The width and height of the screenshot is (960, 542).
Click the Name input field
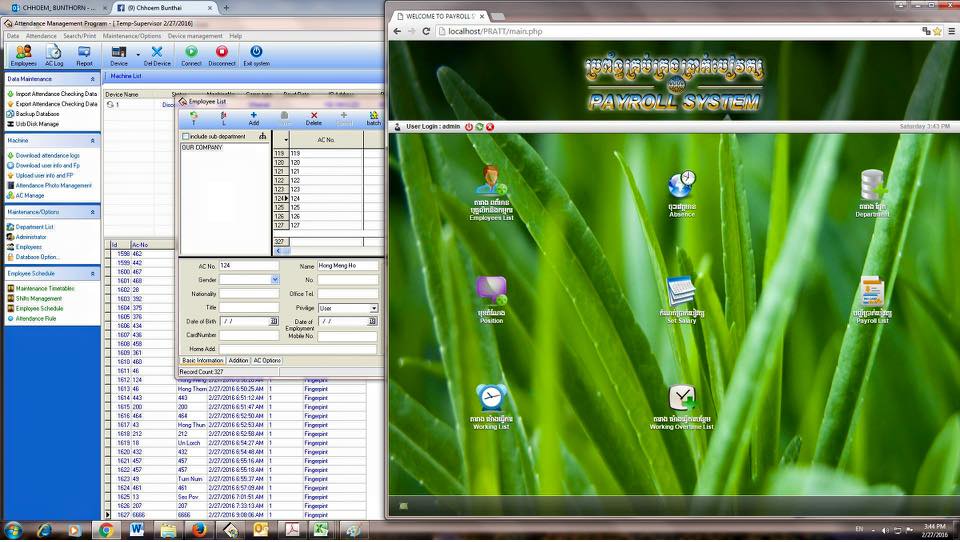pyautogui.click(x=347, y=266)
